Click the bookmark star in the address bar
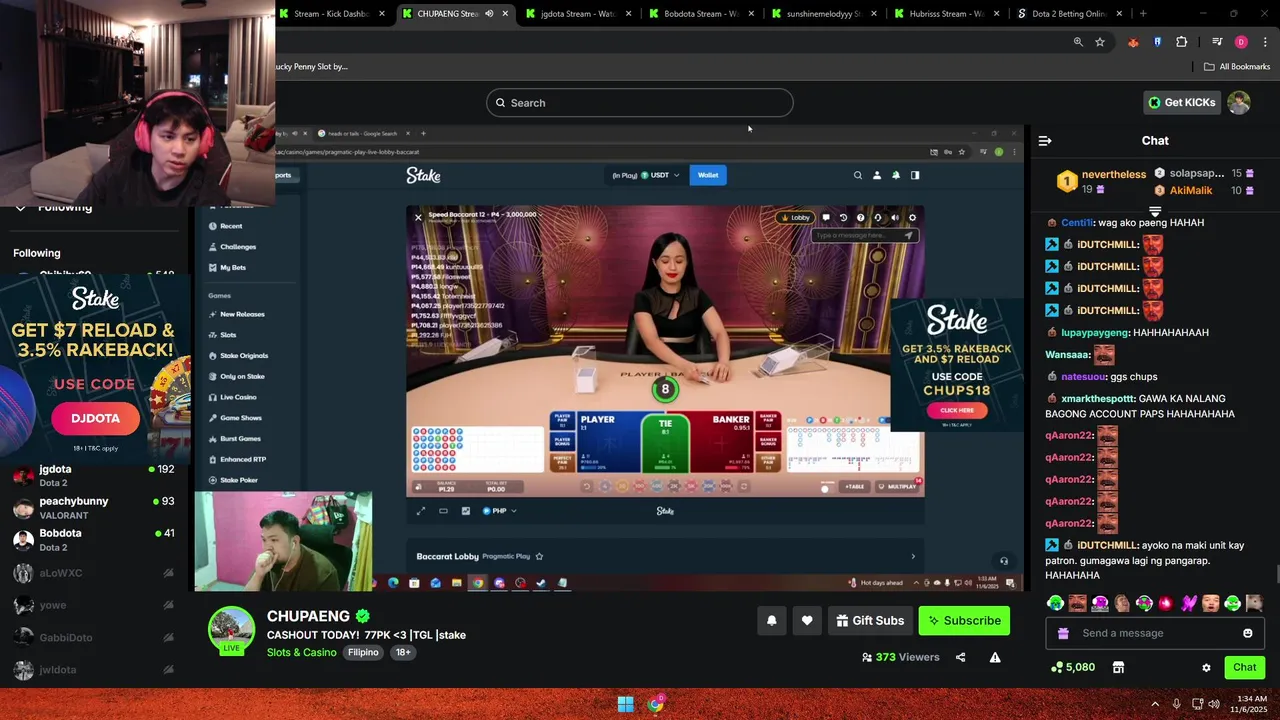This screenshot has height=720, width=1280. pos(1100,42)
